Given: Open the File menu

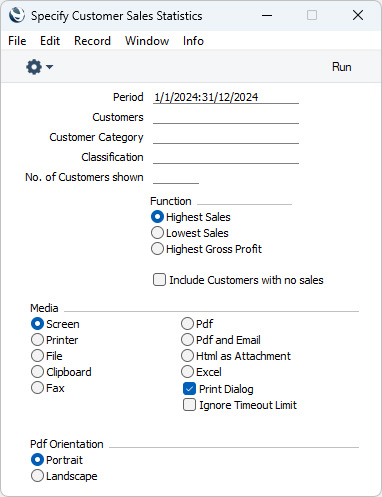Looking at the screenshot, I should tap(17, 41).
